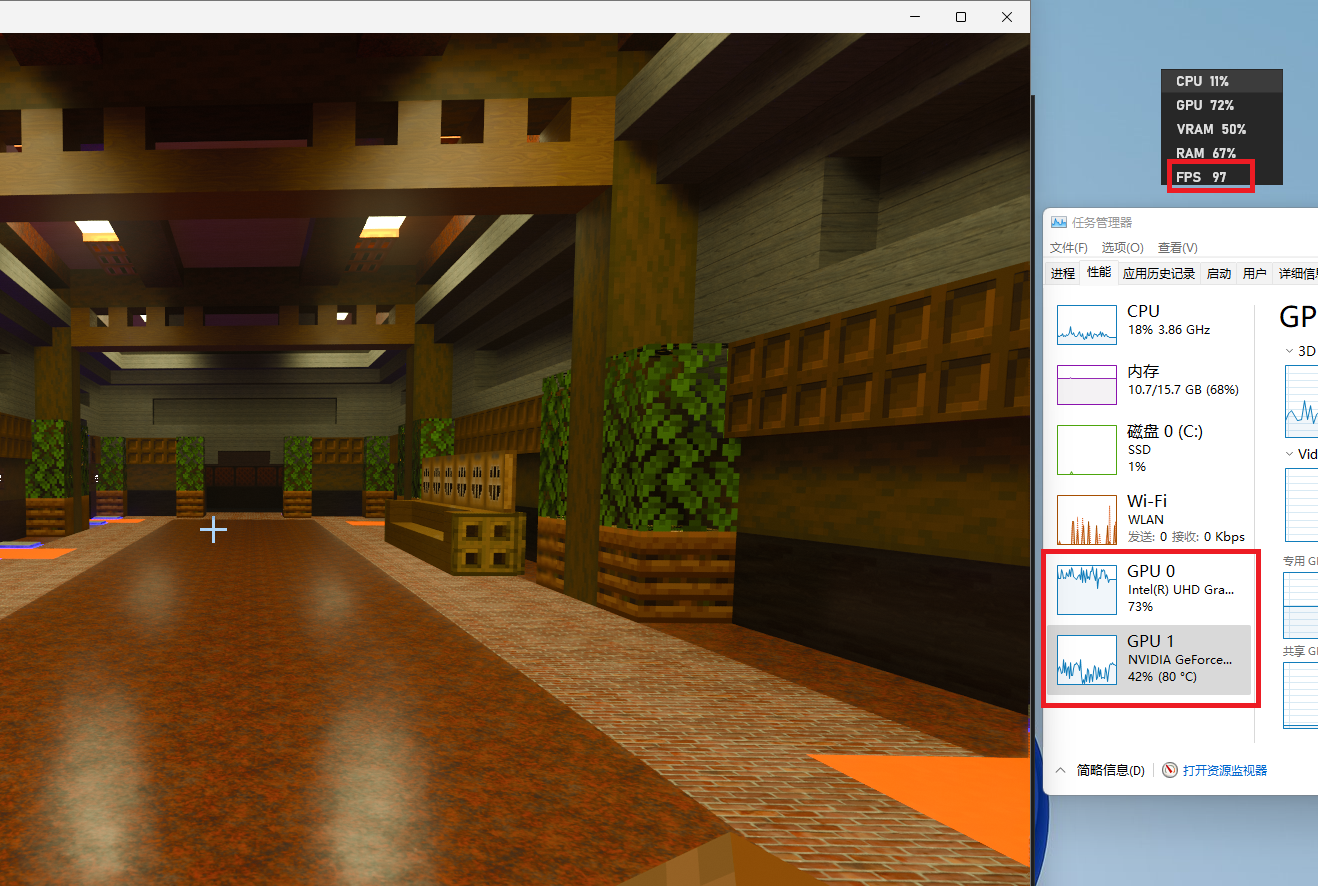Select the GPU 1 graph thumbnail

point(1087,660)
